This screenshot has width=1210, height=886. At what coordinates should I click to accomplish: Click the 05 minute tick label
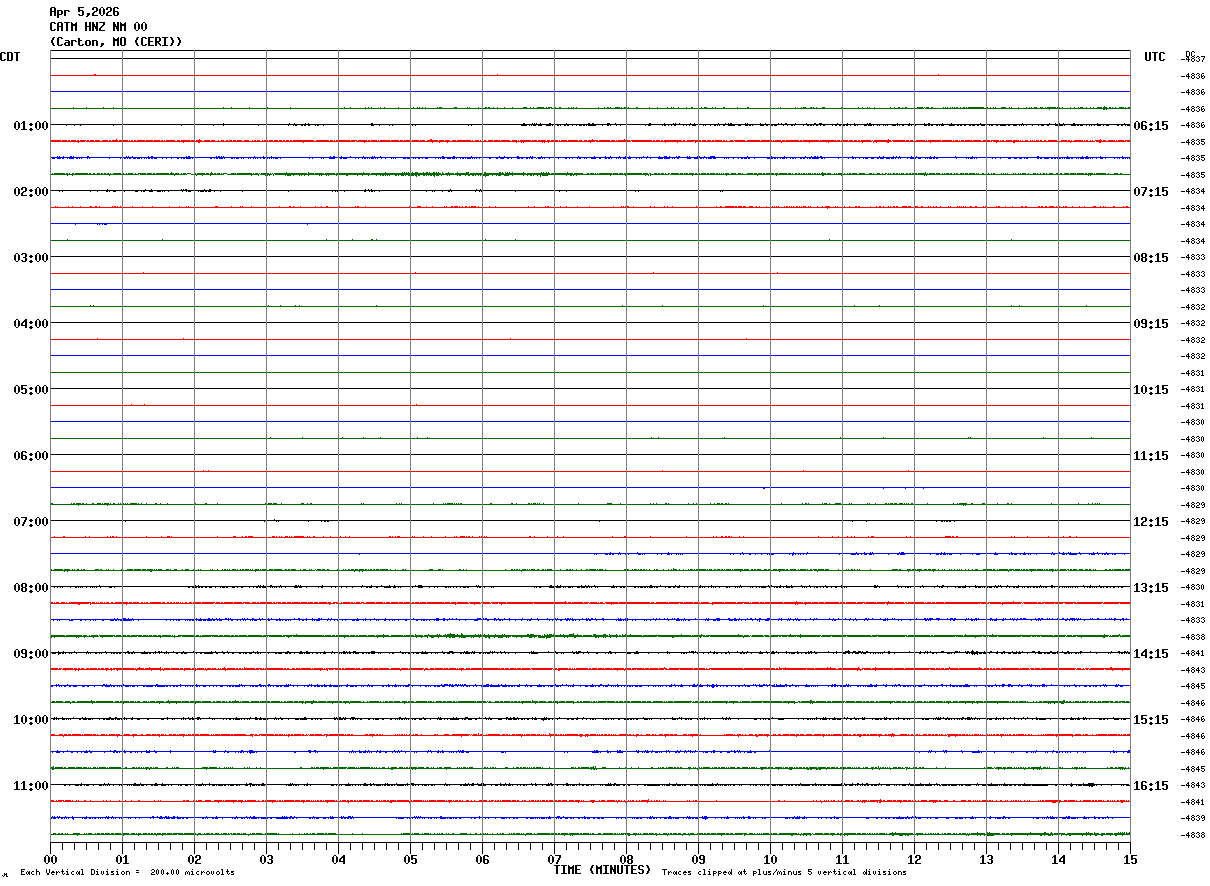coord(410,859)
